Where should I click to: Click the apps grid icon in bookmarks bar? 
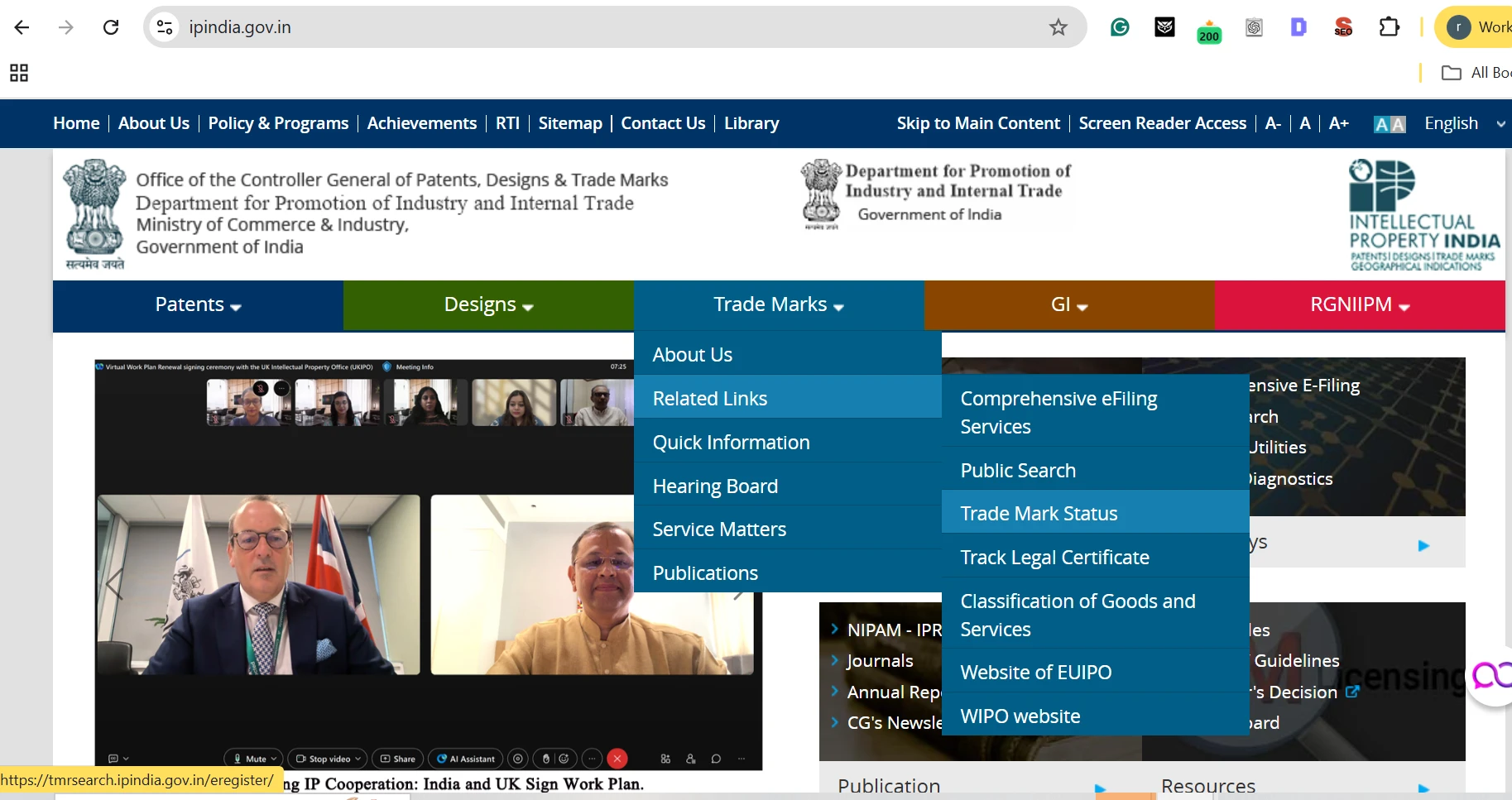19,73
